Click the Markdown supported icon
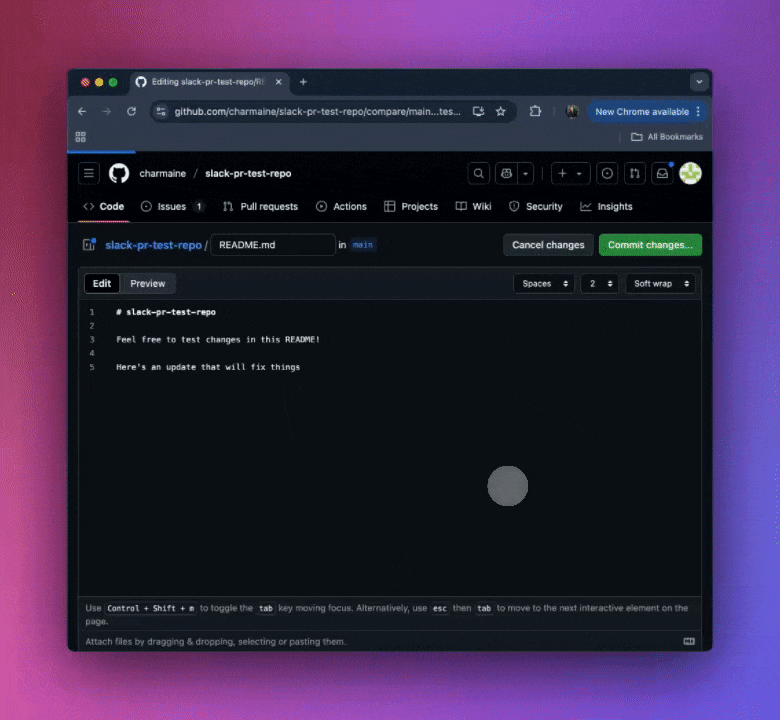 tap(689, 641)
